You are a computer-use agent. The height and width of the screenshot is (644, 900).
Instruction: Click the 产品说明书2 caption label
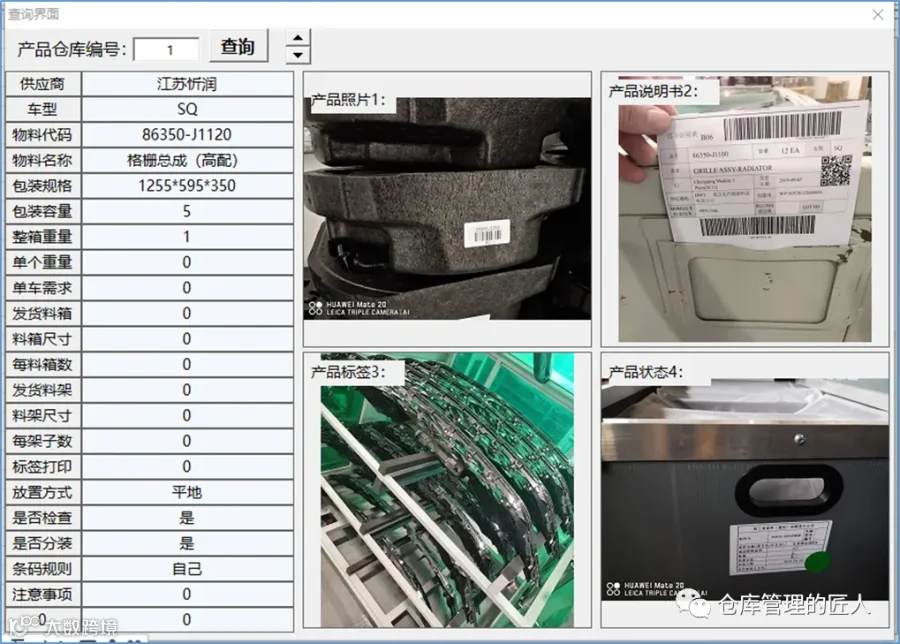(653, 91)
